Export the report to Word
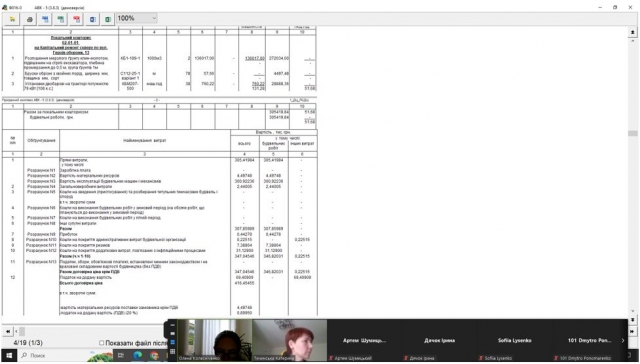Viewport: 640px width, 364px height. click(x=92, y=19)
